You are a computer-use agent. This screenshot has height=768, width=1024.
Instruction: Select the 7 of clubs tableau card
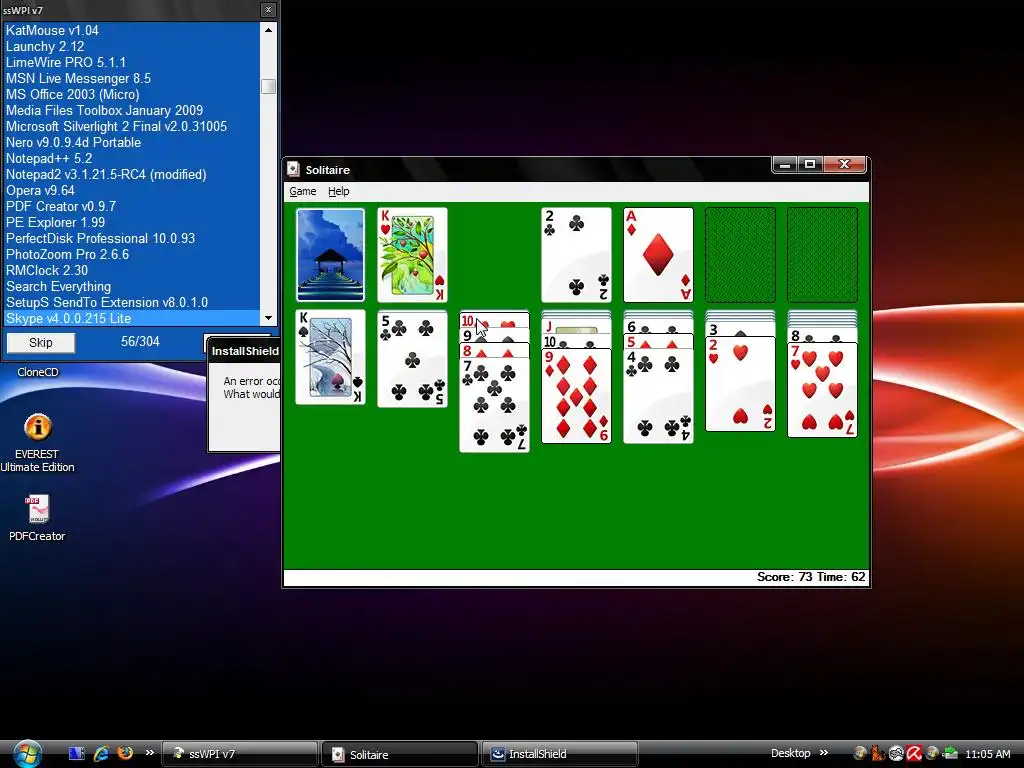494,405
